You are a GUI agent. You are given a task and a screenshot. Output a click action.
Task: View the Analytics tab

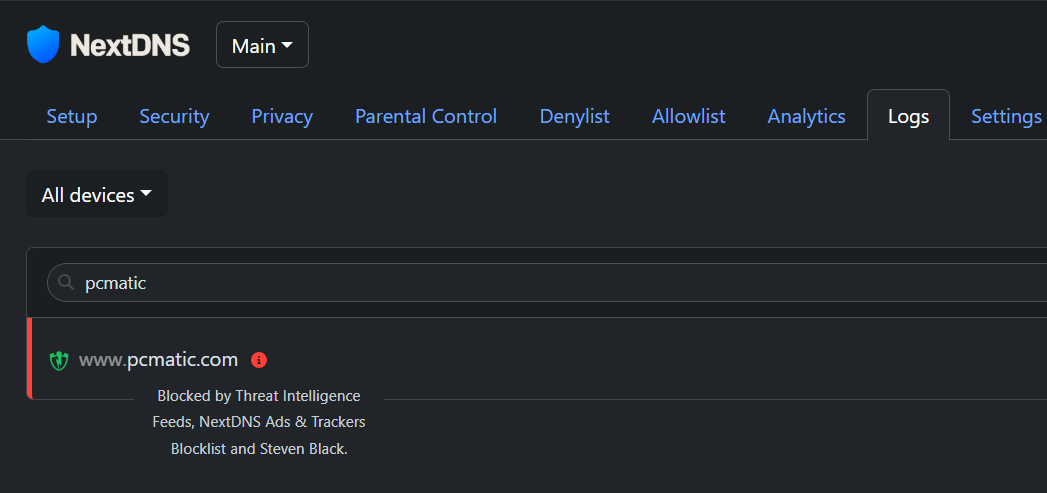(x=807, y=116)
